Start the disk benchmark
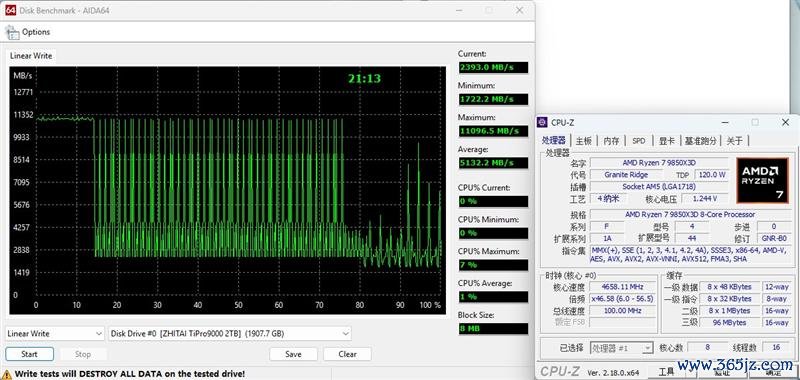This screenshot has width=800, height=380. coord(30,354)
